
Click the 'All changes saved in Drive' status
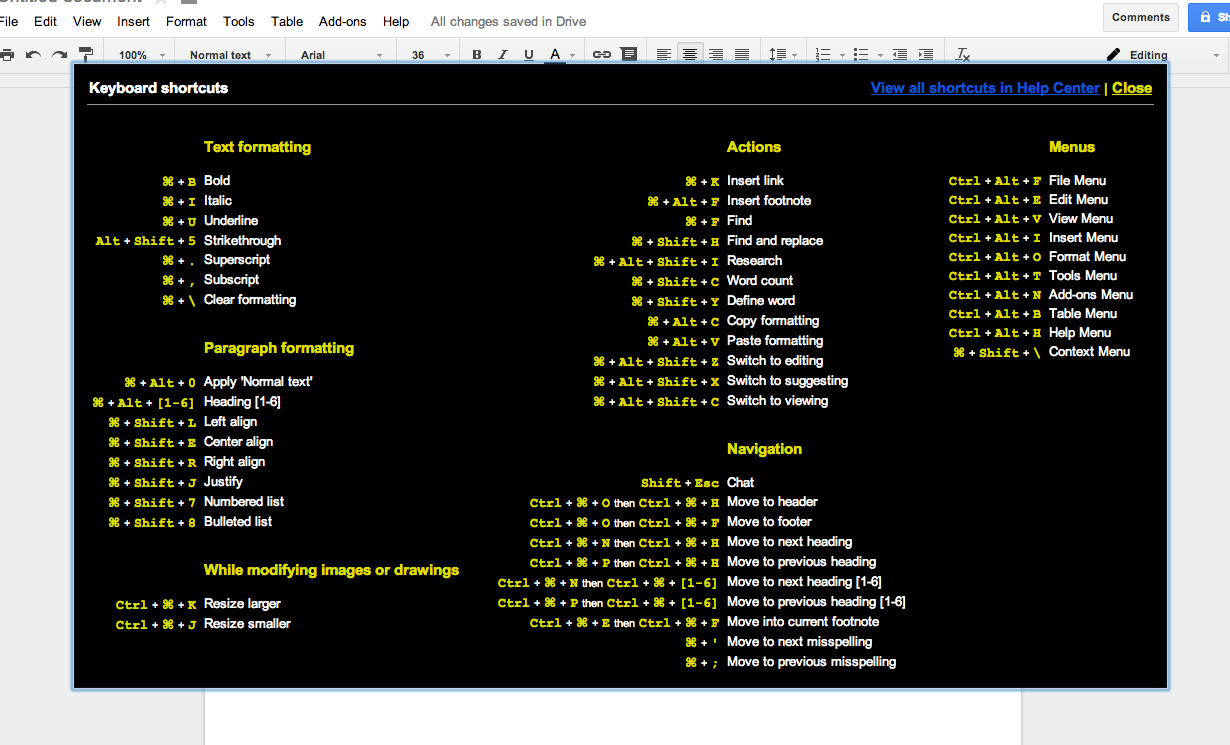[508, 21]
